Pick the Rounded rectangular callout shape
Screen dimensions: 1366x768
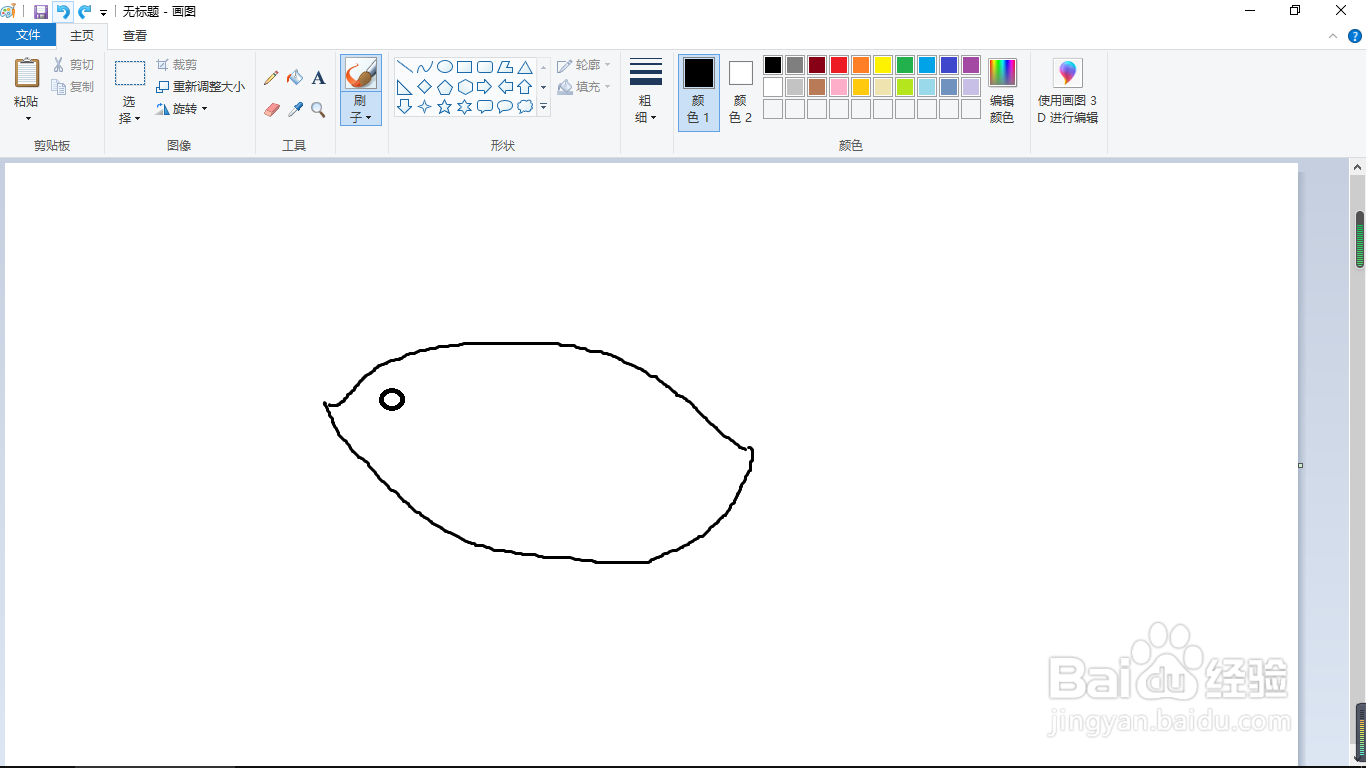[x=485, y=106]
